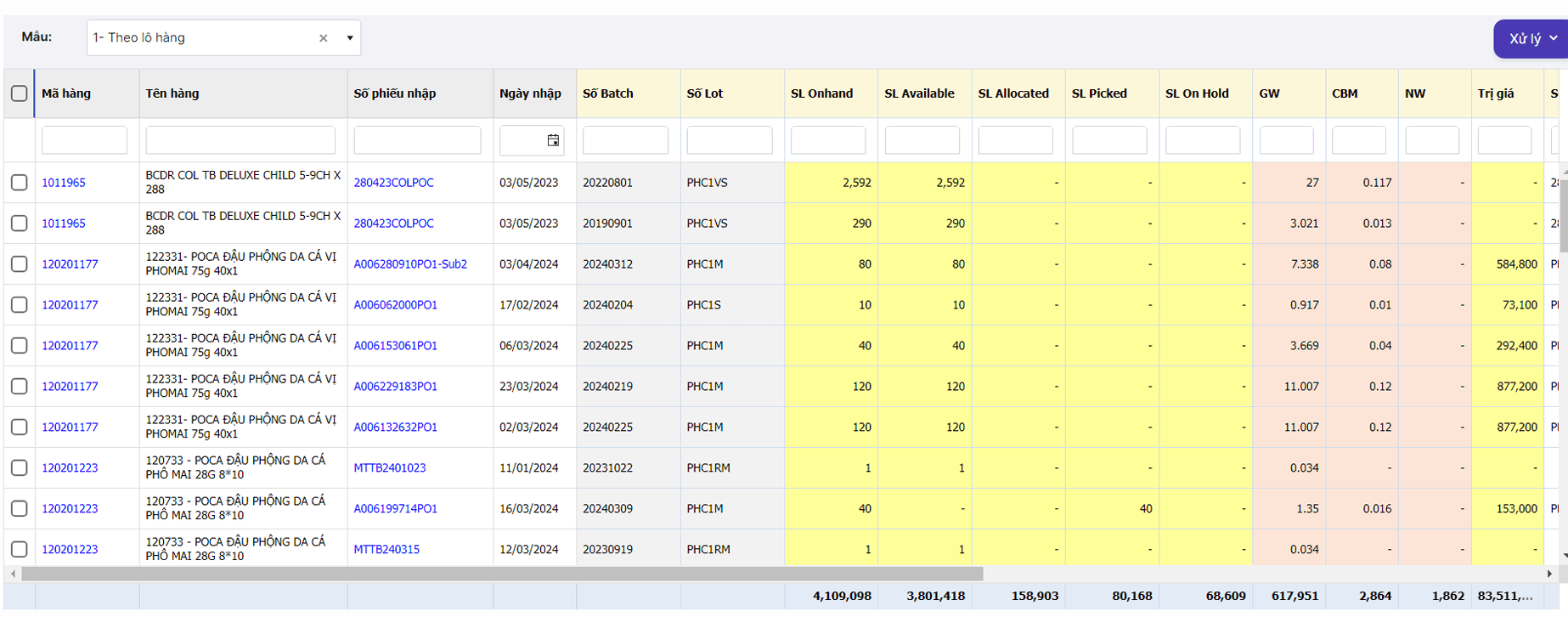Focus the SL Picked filter field
The height and width of the screenshot is (617, 1568).
[x=1109, y=140]
